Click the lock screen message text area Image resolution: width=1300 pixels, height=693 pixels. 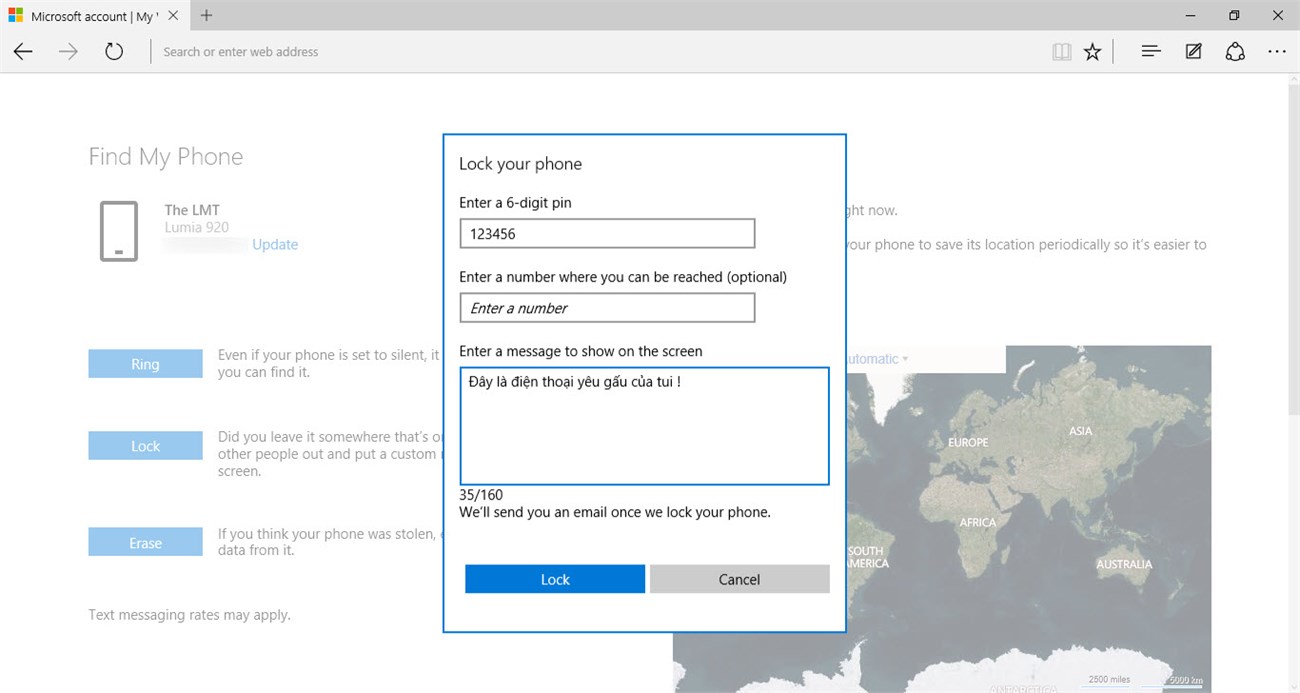pyautogui.click(x=644, y=426)
